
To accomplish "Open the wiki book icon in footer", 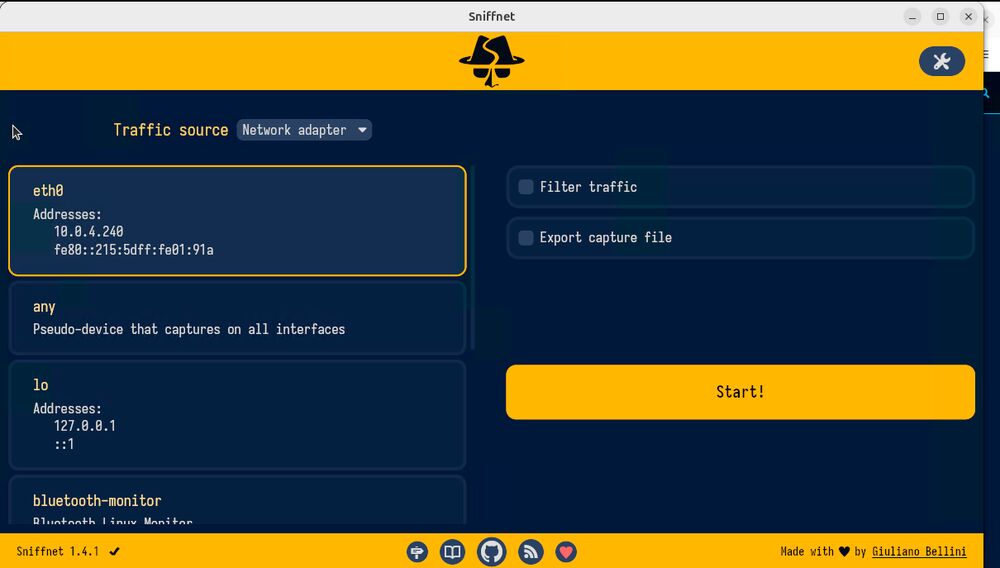I will click(453, 551).
